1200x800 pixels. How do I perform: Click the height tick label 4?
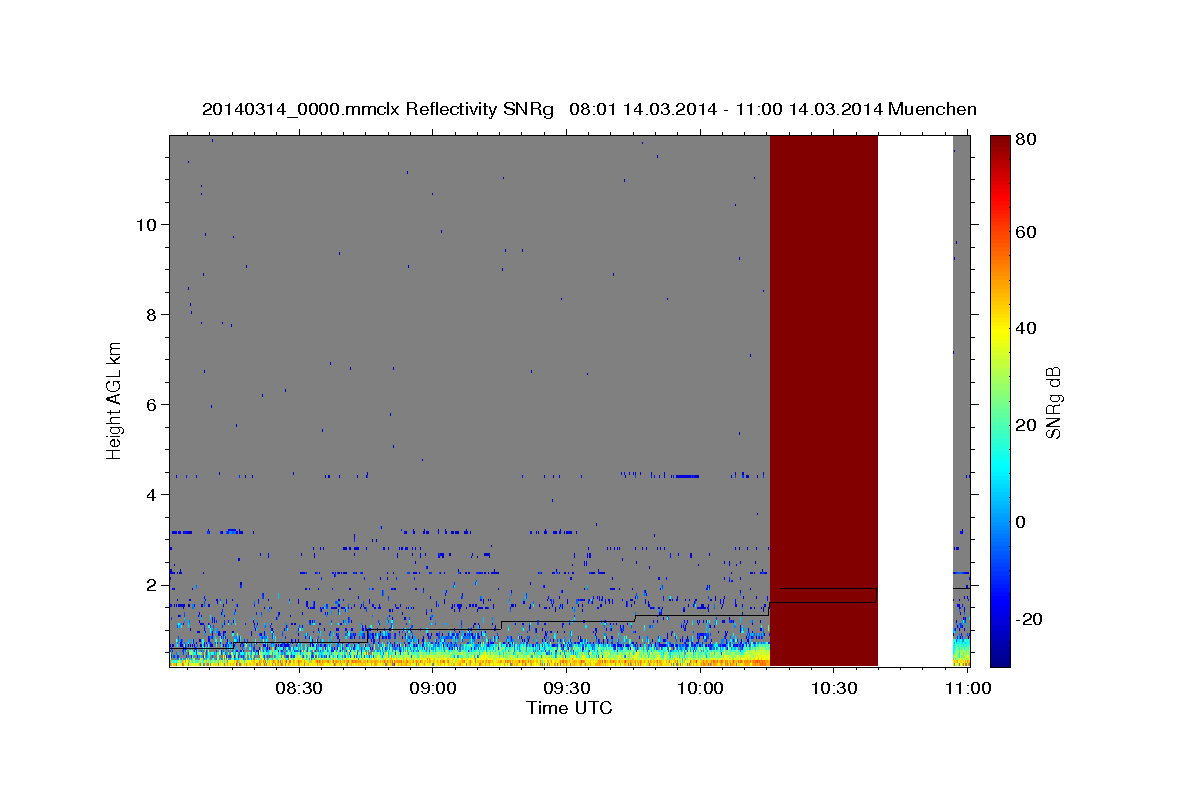pos(152,494)
